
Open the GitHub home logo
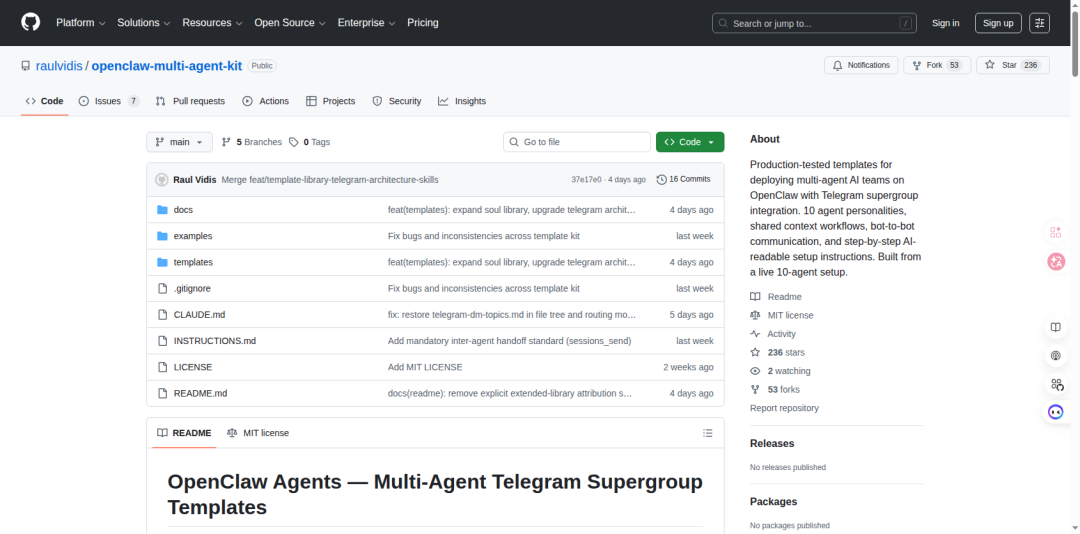click(30, 23)
